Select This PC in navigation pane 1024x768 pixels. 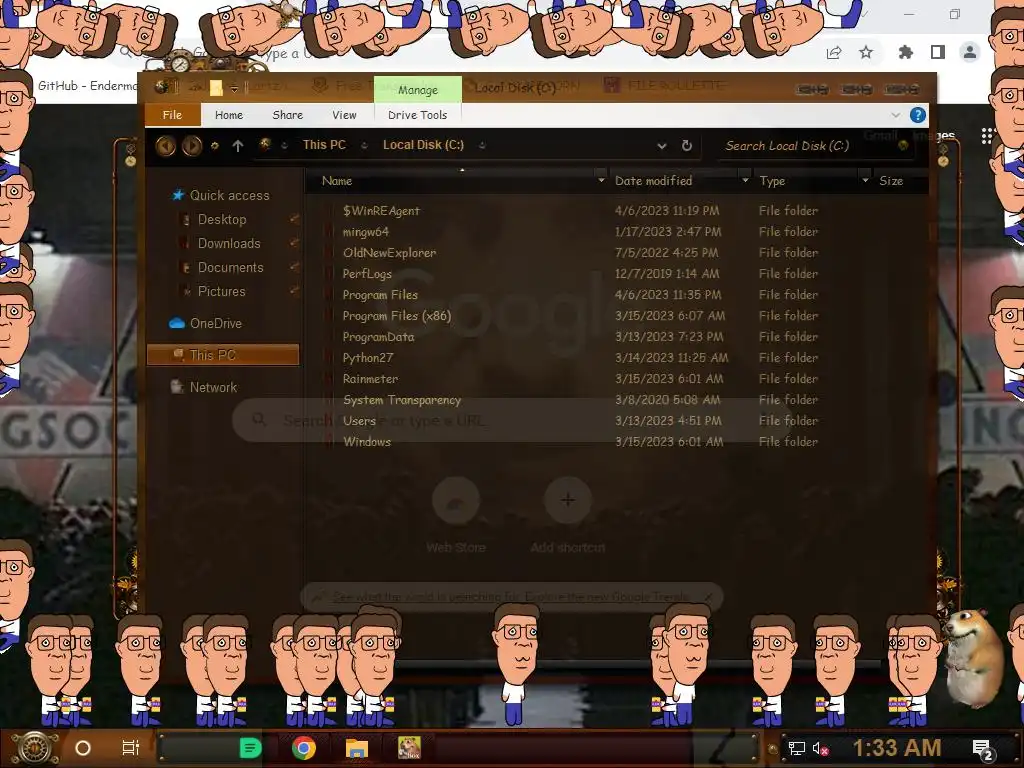pos(223,355)
